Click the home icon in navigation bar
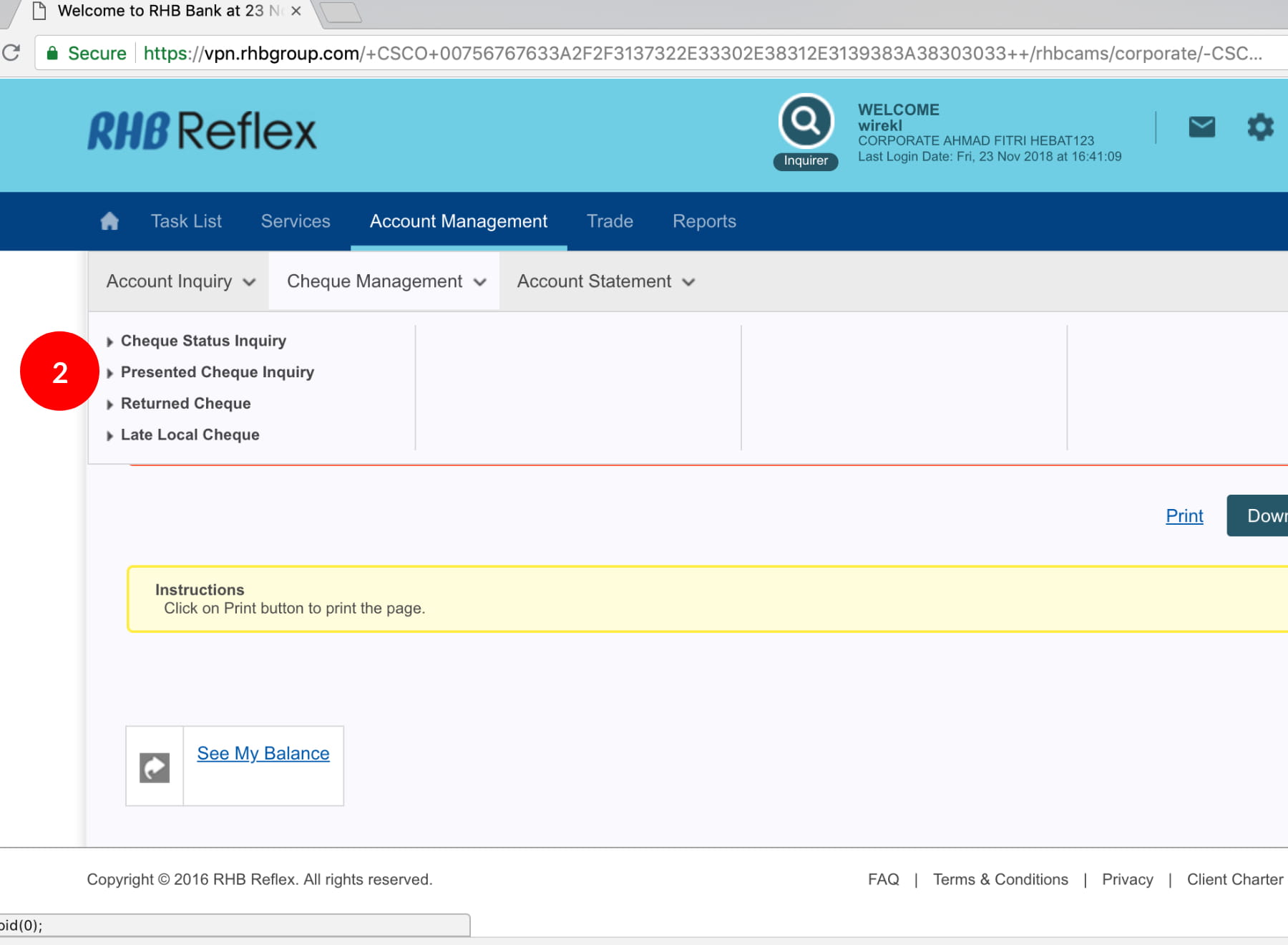The width and height of the screenshot is (1288, 945). [109, 221]
